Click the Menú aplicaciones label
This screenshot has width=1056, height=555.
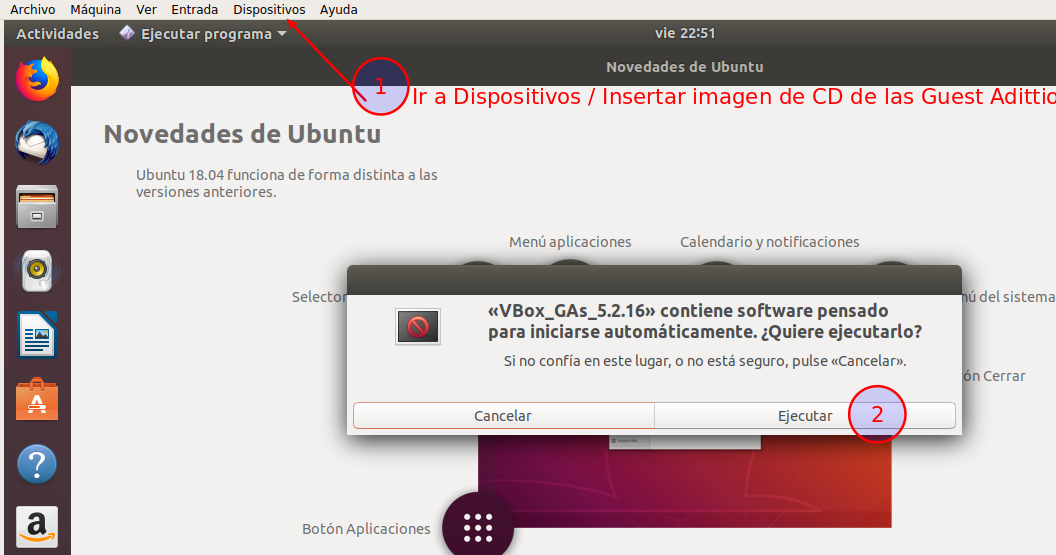click(x=570, y=242)
